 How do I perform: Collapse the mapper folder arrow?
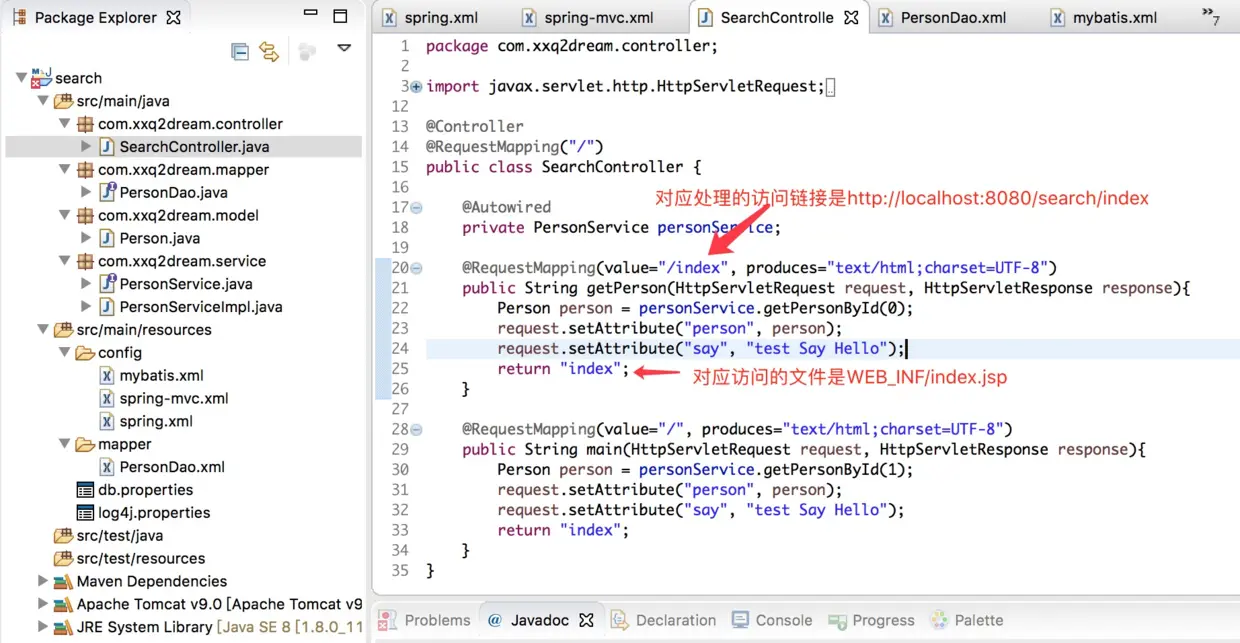coord(64,444)
